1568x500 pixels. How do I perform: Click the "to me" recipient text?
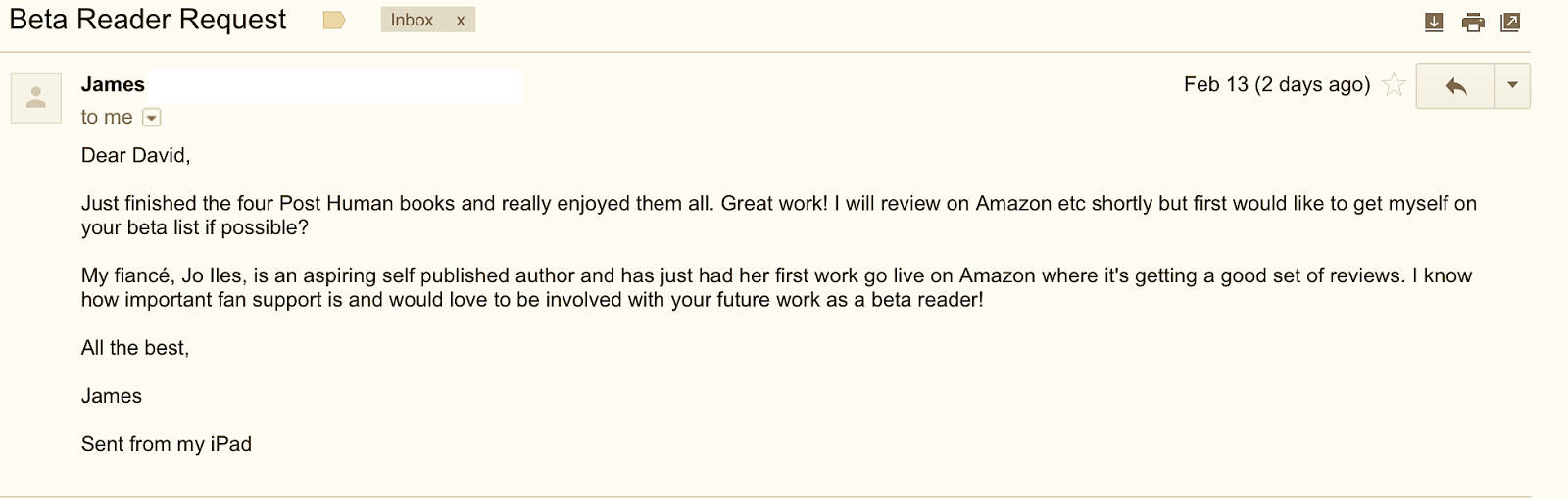coord(107,118)
